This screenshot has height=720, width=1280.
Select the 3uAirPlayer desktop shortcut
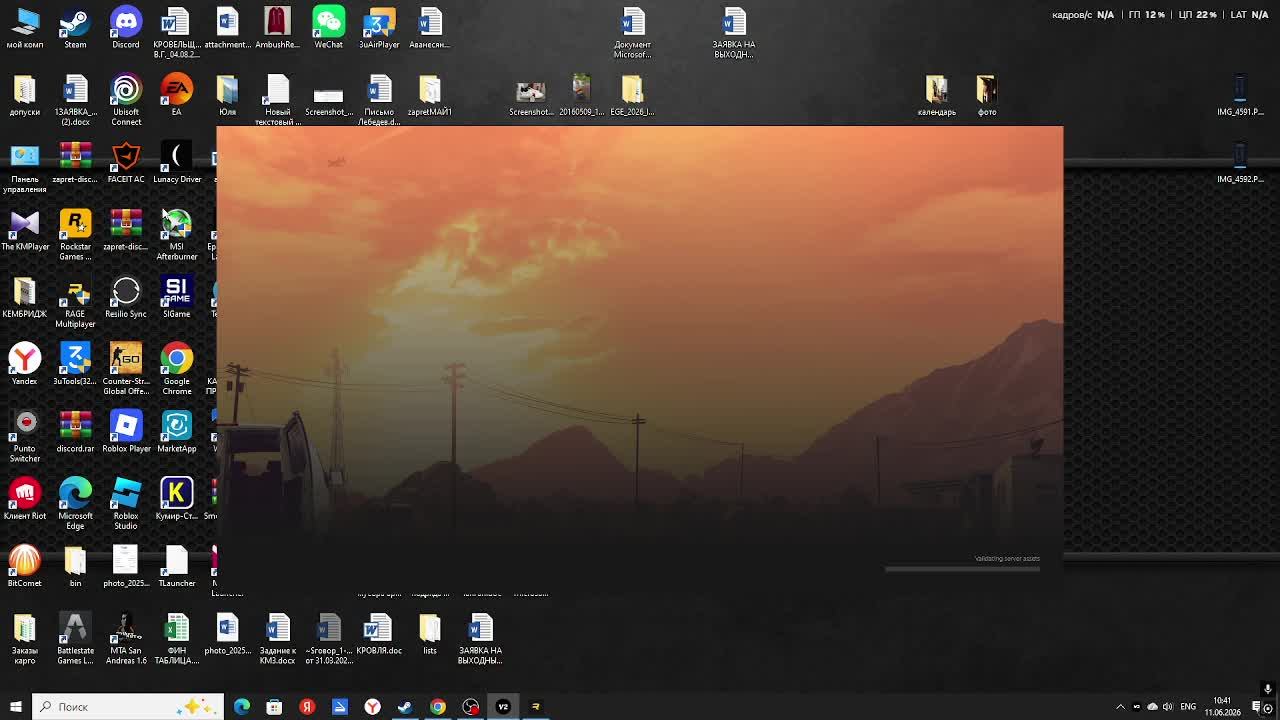tap(379, 27)
